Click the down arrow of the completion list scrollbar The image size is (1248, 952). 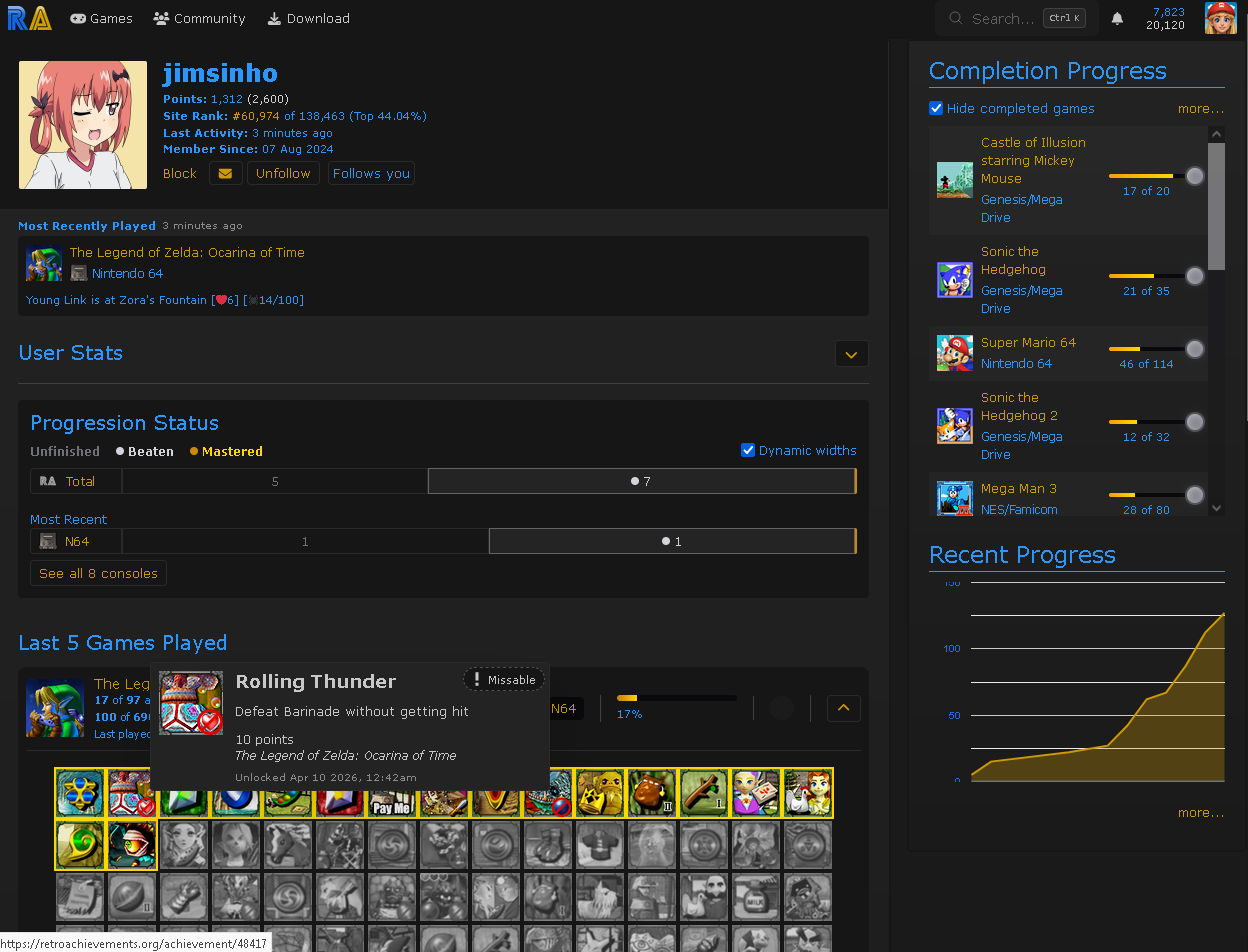coord(1216,508)
